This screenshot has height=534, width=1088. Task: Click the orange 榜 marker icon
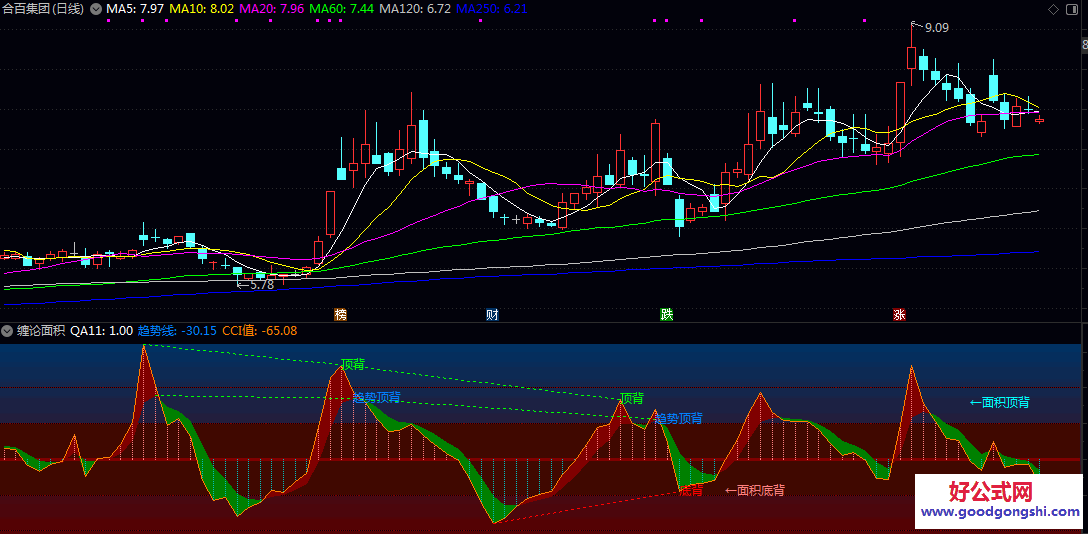pyautogui.click(x=341, y=315)
